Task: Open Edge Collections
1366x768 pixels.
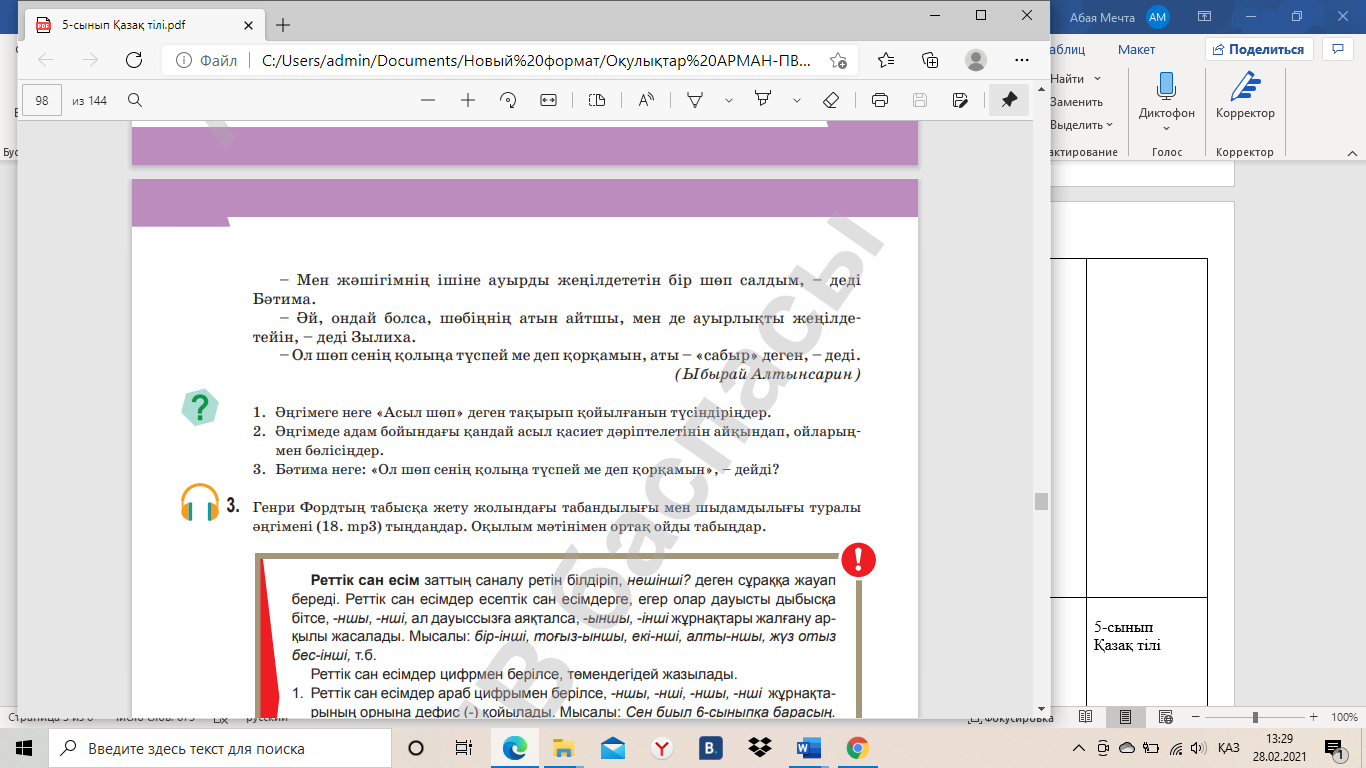Action: pos(930,60)
